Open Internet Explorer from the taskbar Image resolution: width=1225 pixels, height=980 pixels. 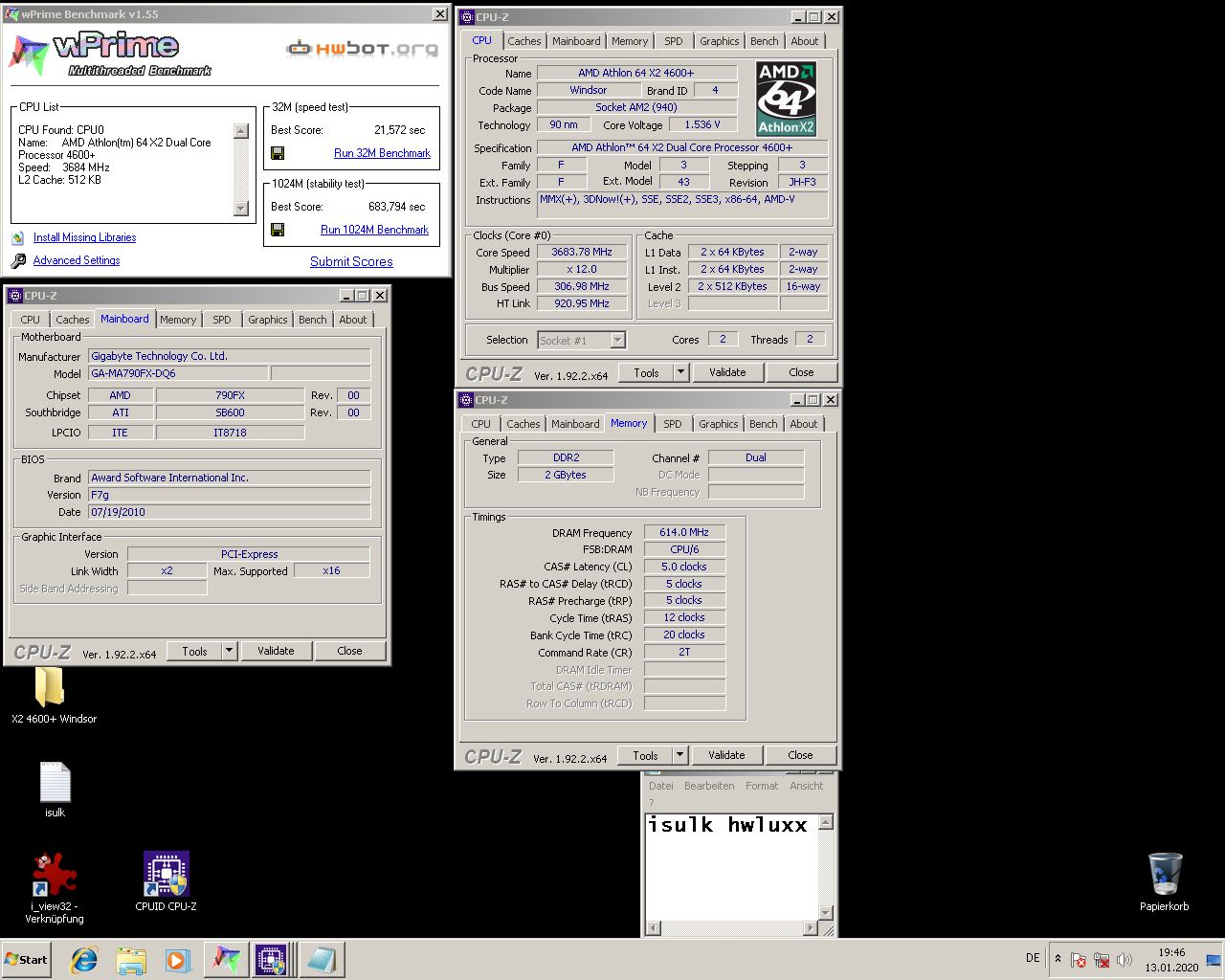[x=84, y=960]
